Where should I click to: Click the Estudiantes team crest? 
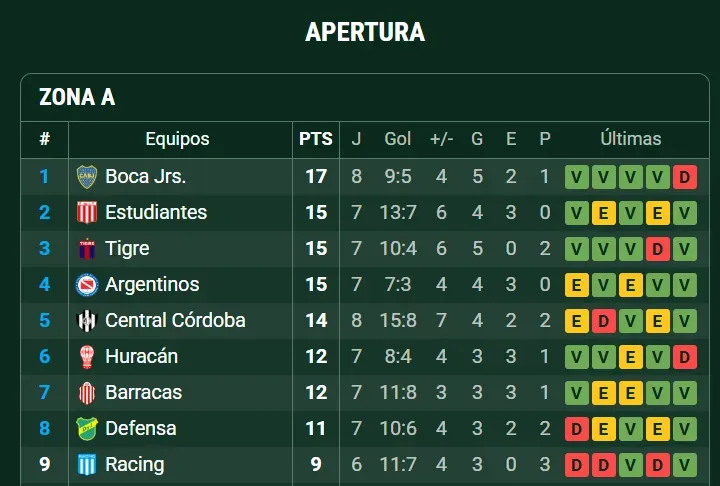(x=87, y=213)
